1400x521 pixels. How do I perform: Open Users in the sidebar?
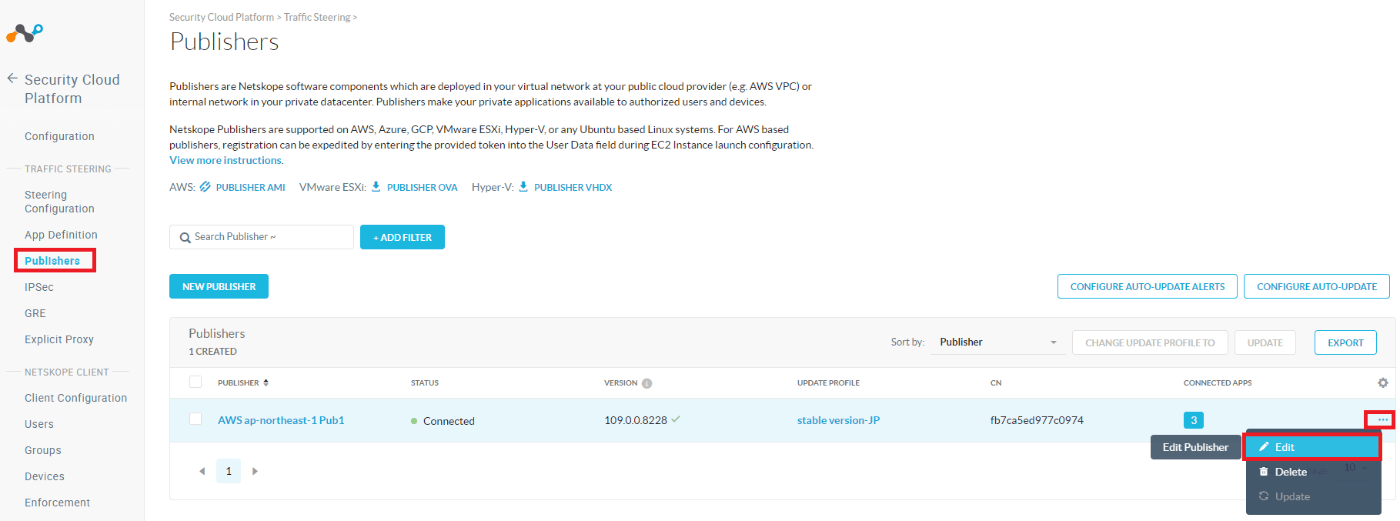[x=39, y=424]
